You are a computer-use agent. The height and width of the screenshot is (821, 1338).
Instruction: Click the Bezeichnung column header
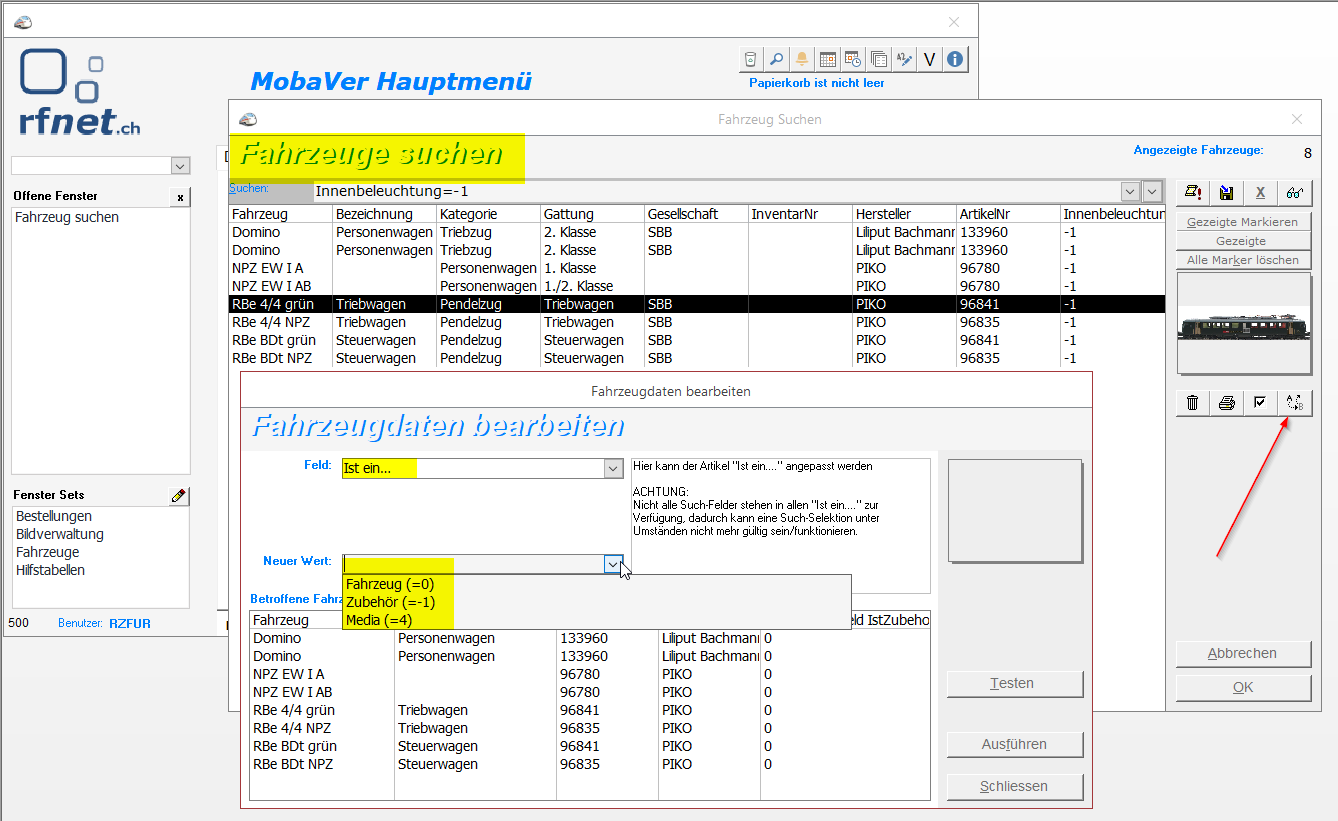pos(384,214)
